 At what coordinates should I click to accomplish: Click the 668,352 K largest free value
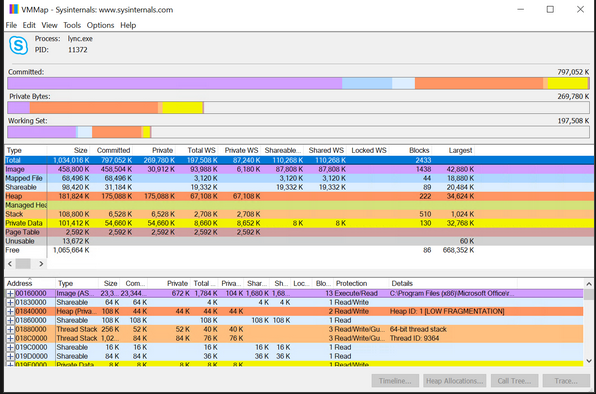458,250
